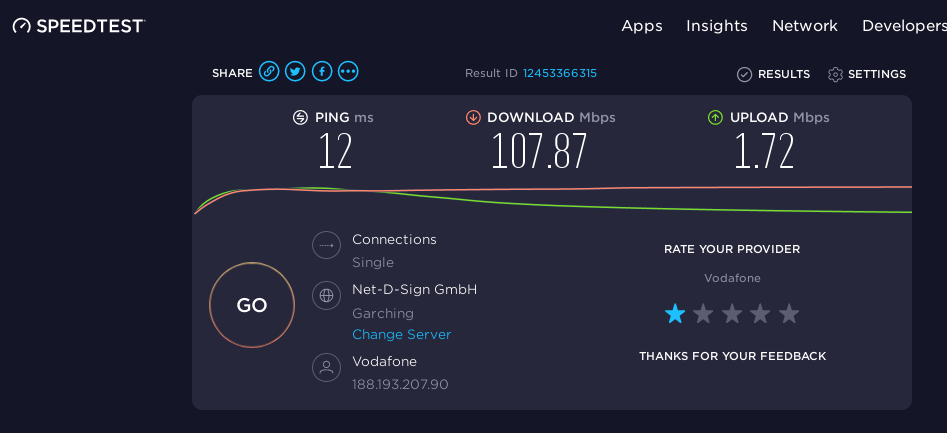Click the Vodafone user profile icon
Image resolution: width=947 pixels, height=433 pixels.
point(326,367)
